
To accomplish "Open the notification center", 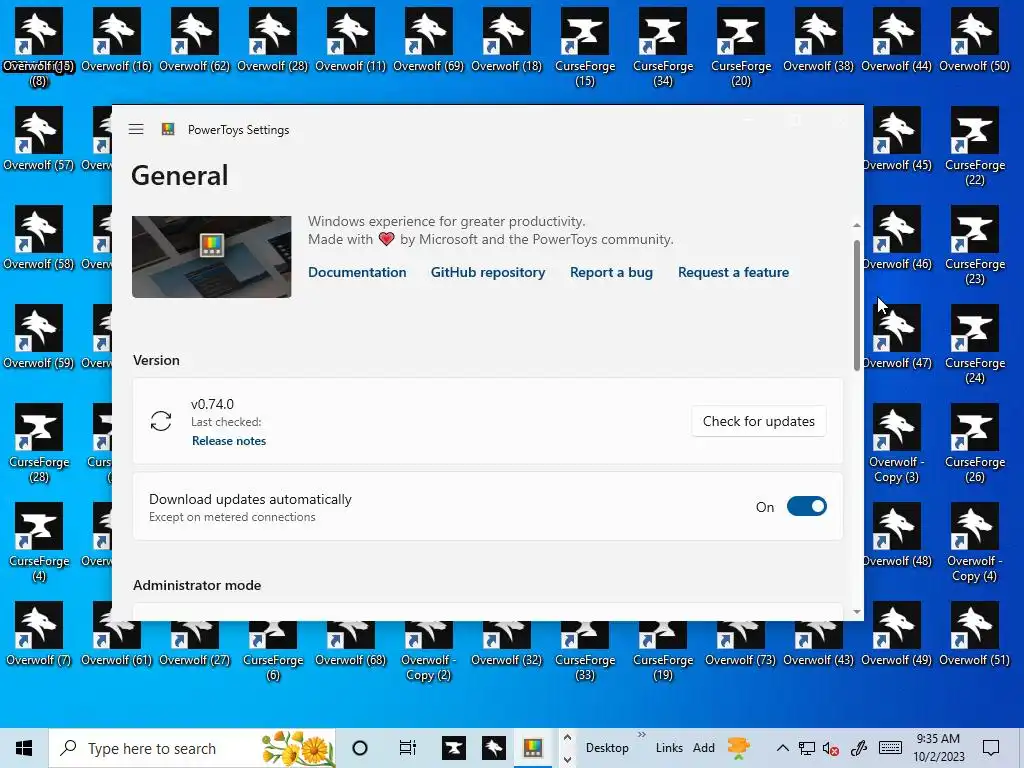I will [x=991, y=748].
